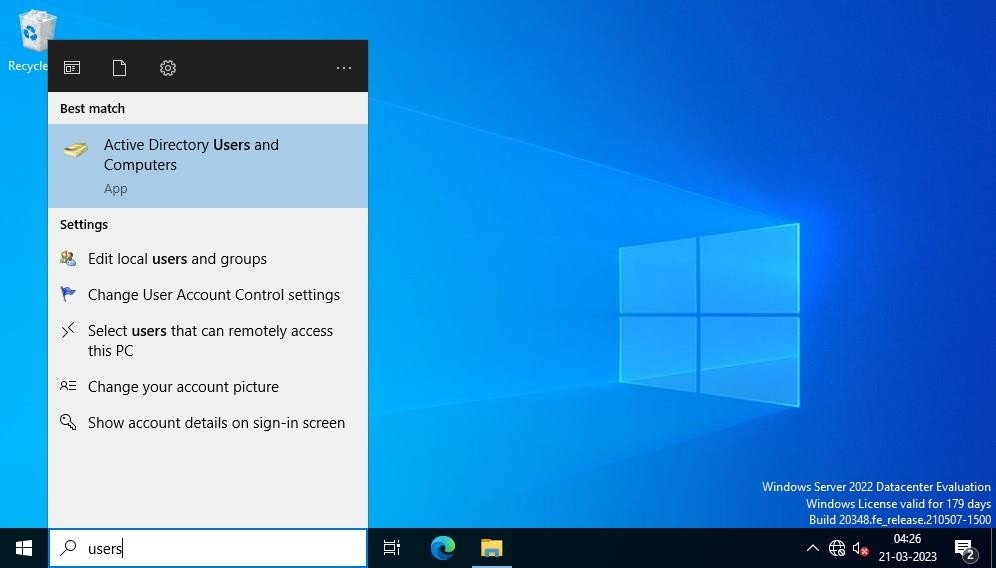Click the search box containing users
996x568 pixels.
point(208,548)
